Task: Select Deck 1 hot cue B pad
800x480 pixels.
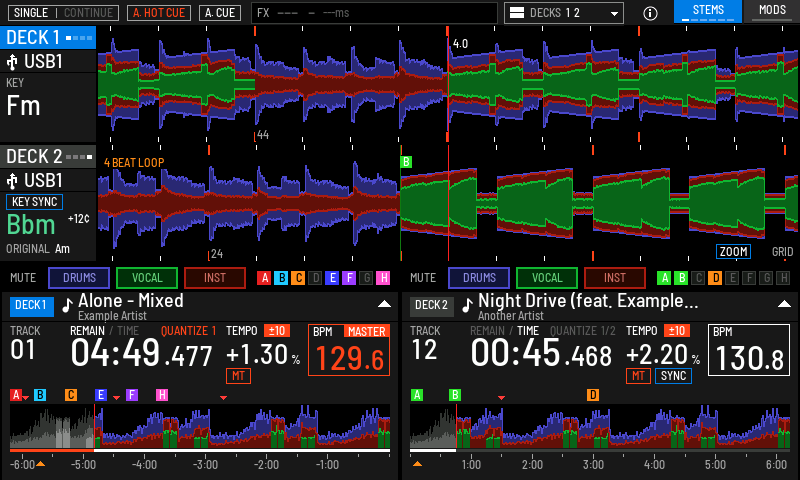Action: [281, 278]
